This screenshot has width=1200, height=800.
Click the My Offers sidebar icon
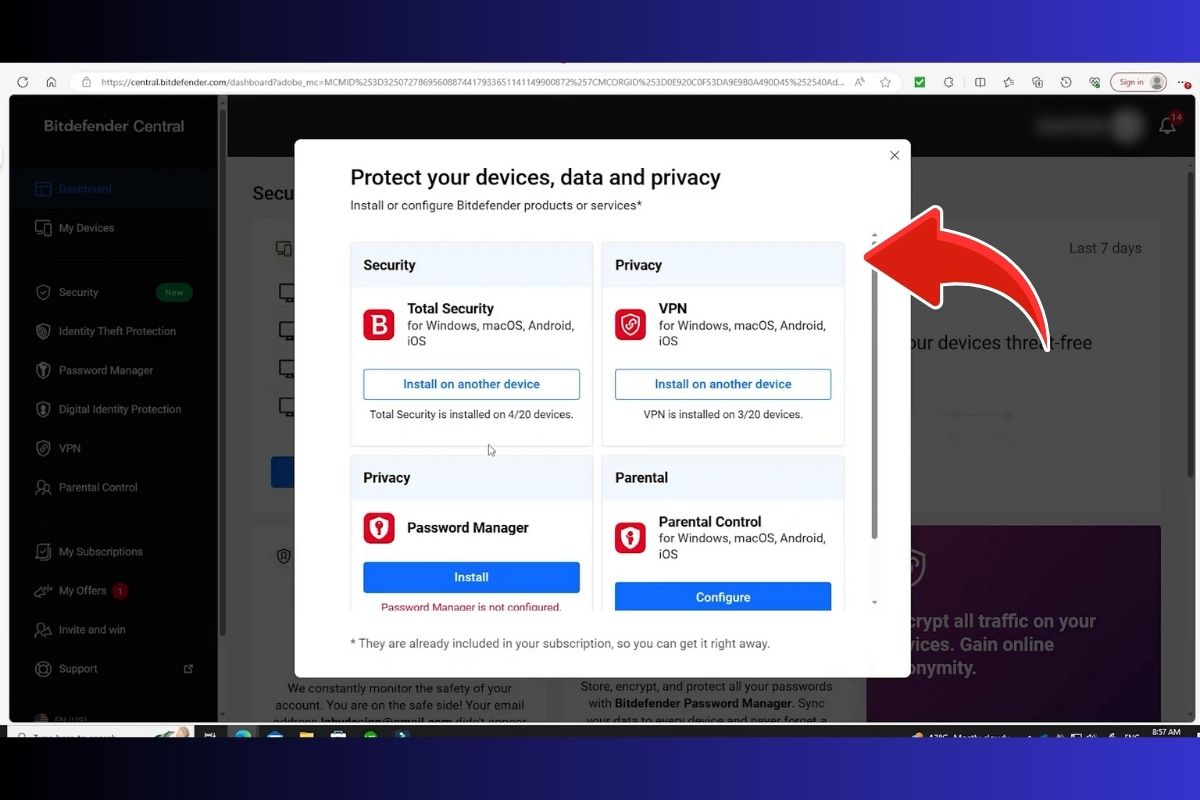coord(43,590)
